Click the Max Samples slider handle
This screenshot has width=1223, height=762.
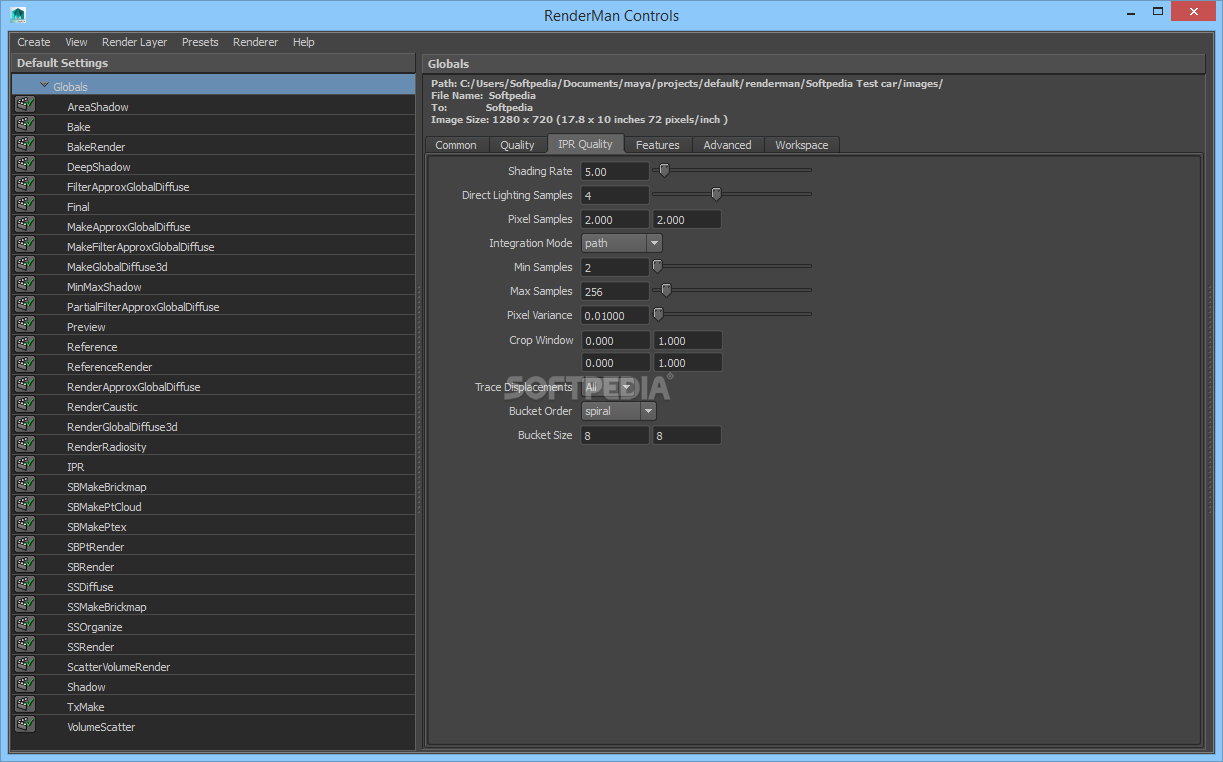pyautogui.click(x=666, y=290)
